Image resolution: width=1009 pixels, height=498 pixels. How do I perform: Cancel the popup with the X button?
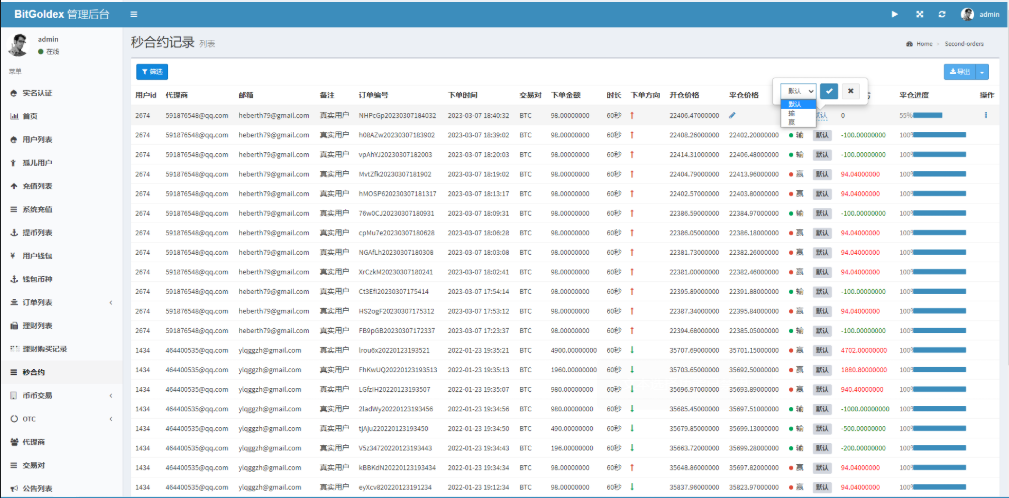(x=850, y=91)
